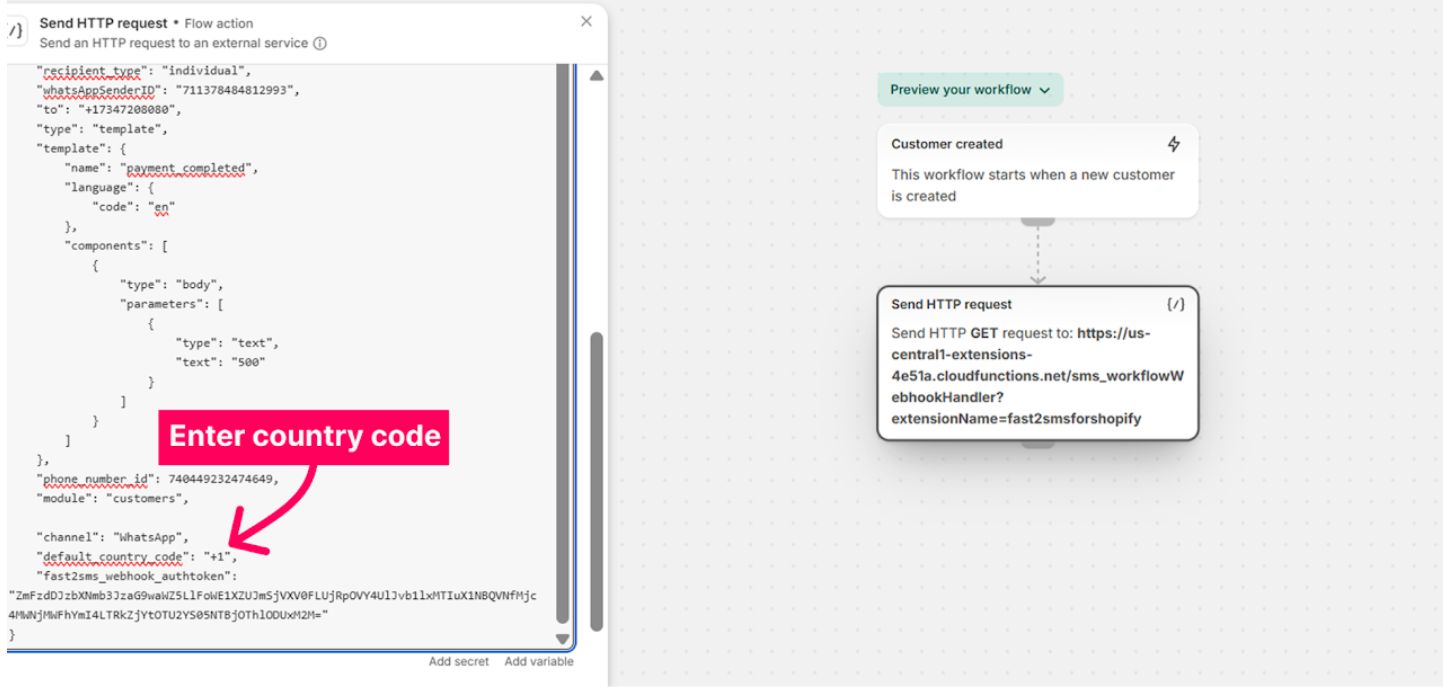Select the Customer created trigger card
Viewport: 1443px width, 688px height.
point(1037,171)
